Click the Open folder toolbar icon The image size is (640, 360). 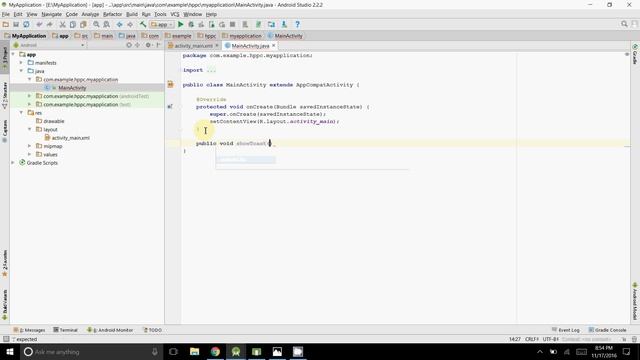6,24
